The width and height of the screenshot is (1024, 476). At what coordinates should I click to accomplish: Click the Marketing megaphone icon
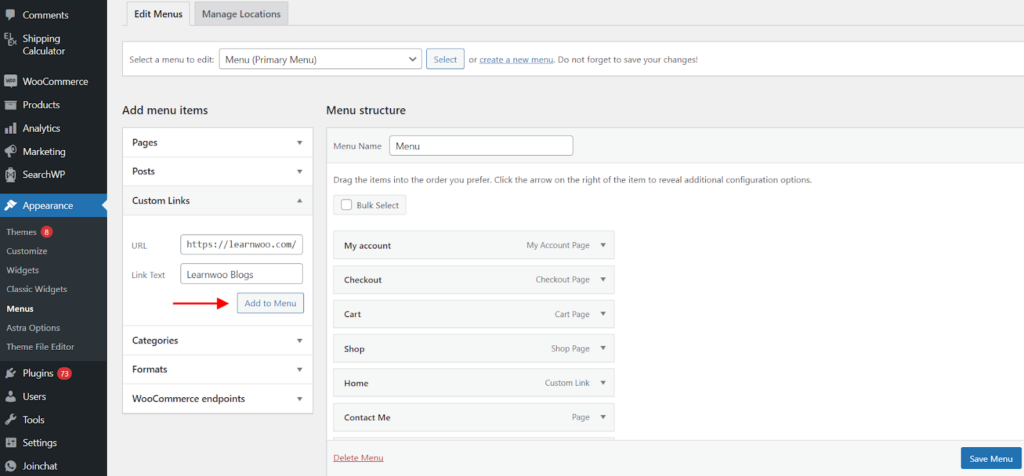point(10,151)
